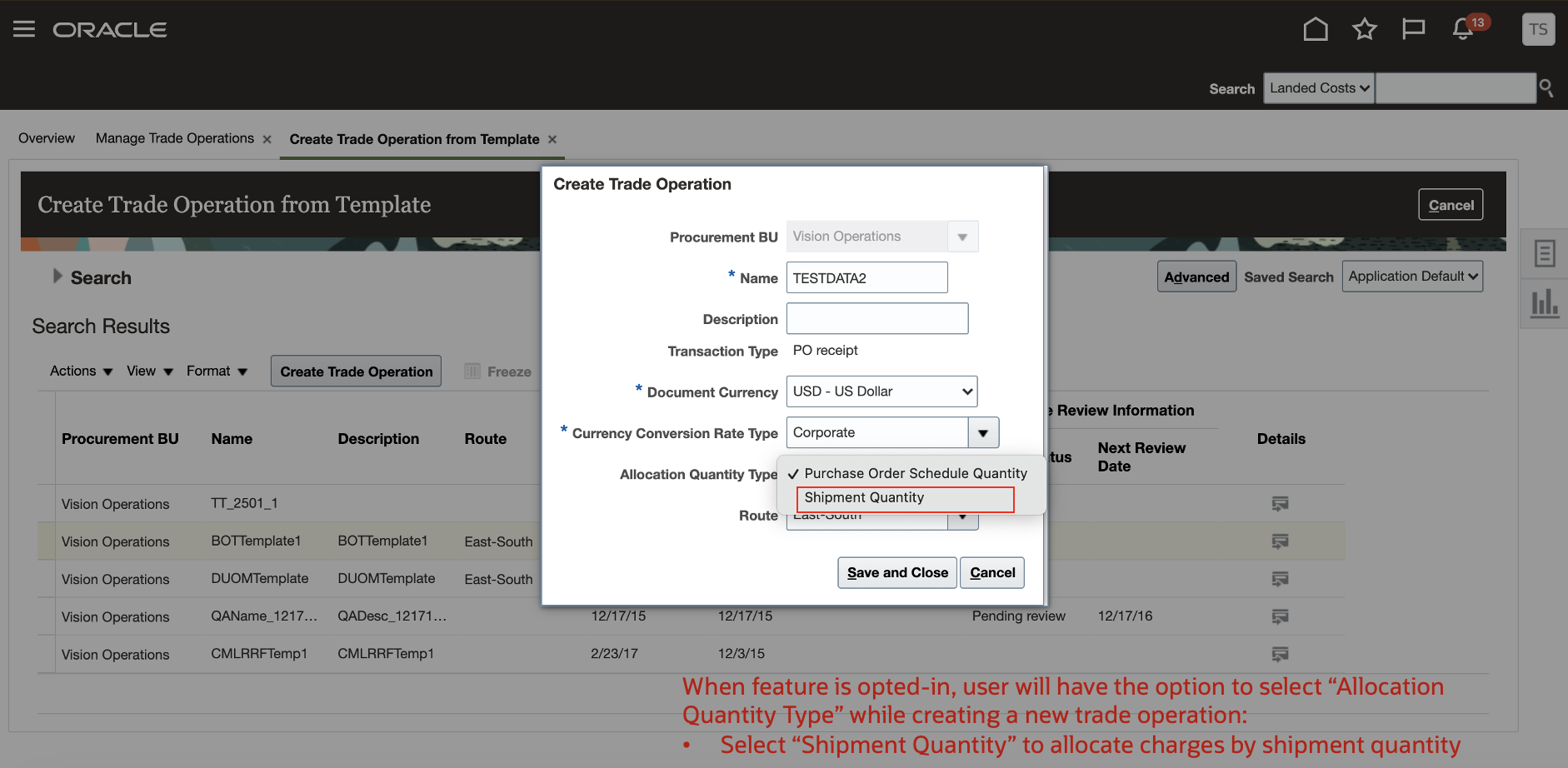Open the Document Currency dropdown
Screen dimensions: 1568x768
[881, 391]
